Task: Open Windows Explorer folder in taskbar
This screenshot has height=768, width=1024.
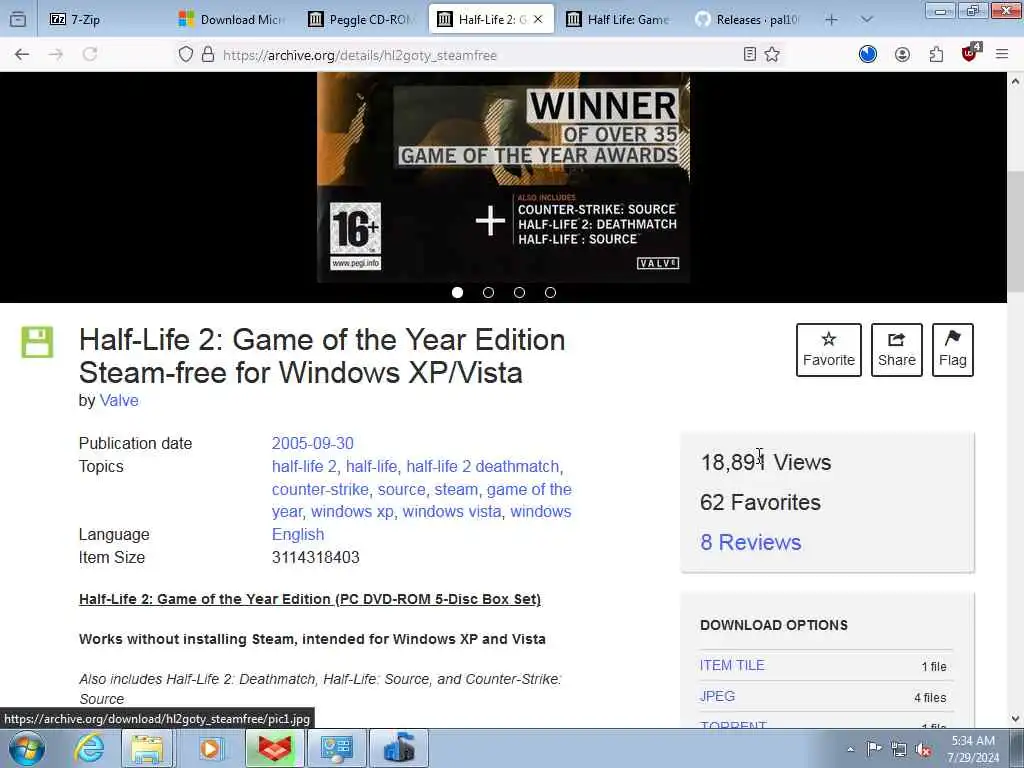Action: pos(148,748)
